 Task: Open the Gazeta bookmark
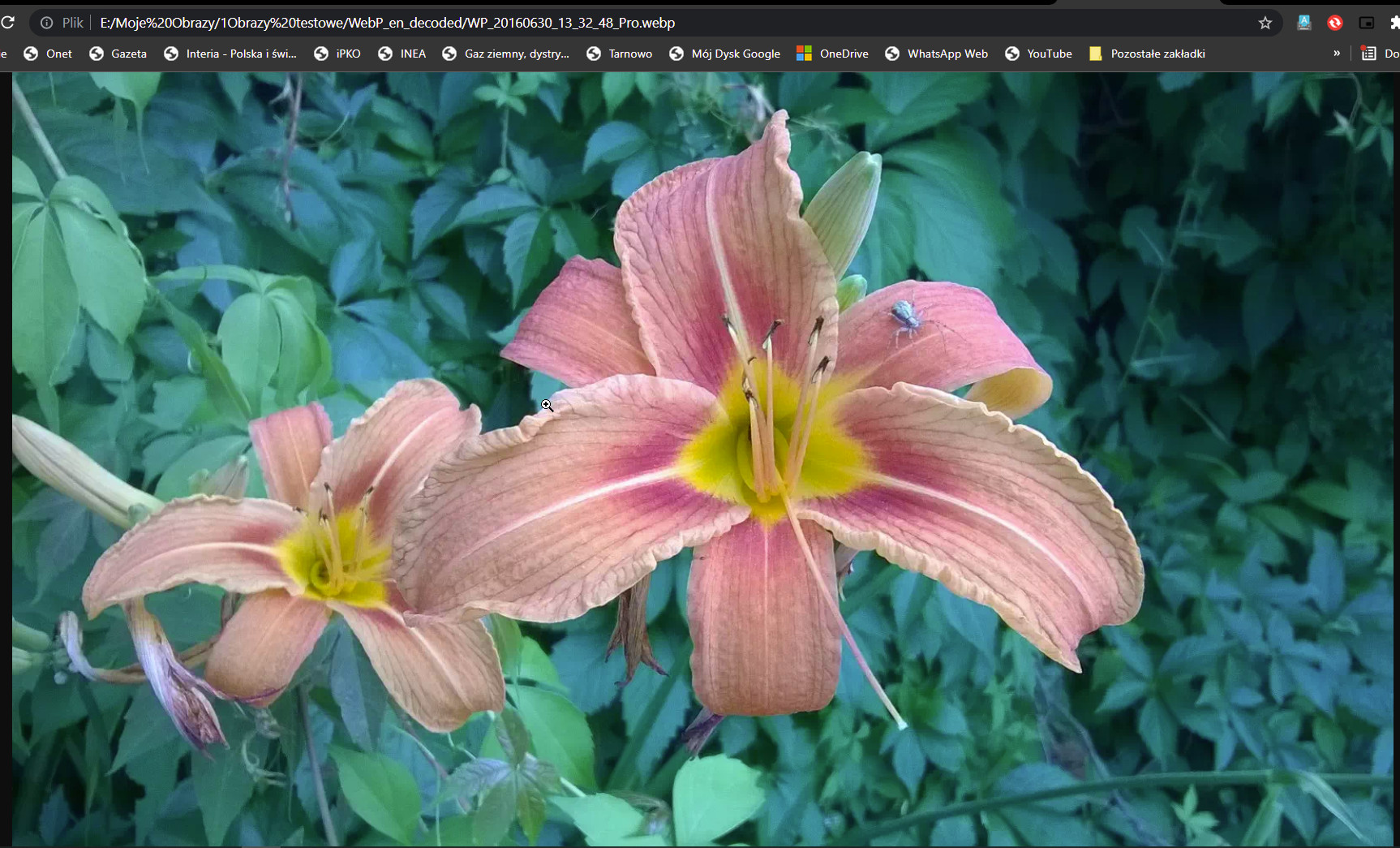tap(118, 54)
